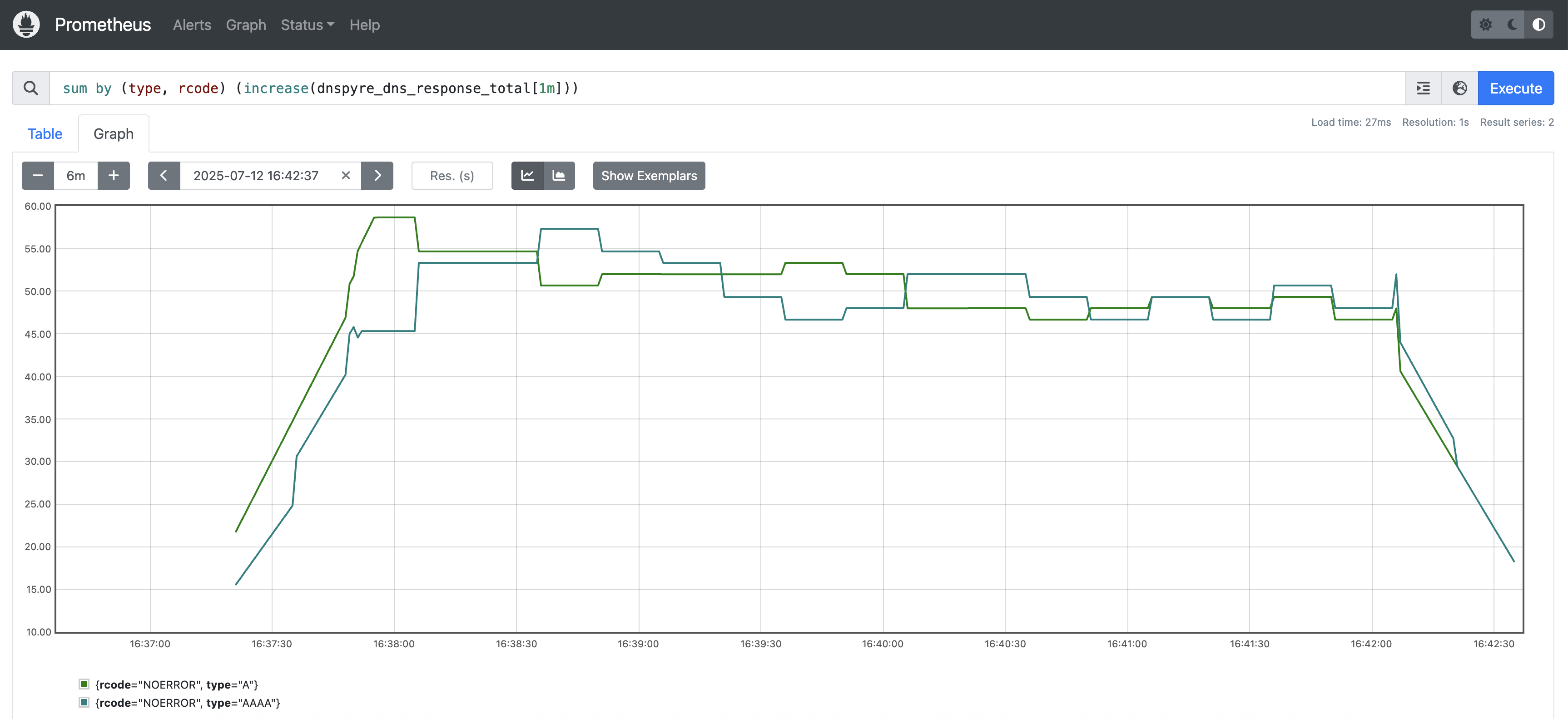The height and width of the screenshot is (719, 1568).
Task: Select unstacked line chart mode
Action: 528,176
